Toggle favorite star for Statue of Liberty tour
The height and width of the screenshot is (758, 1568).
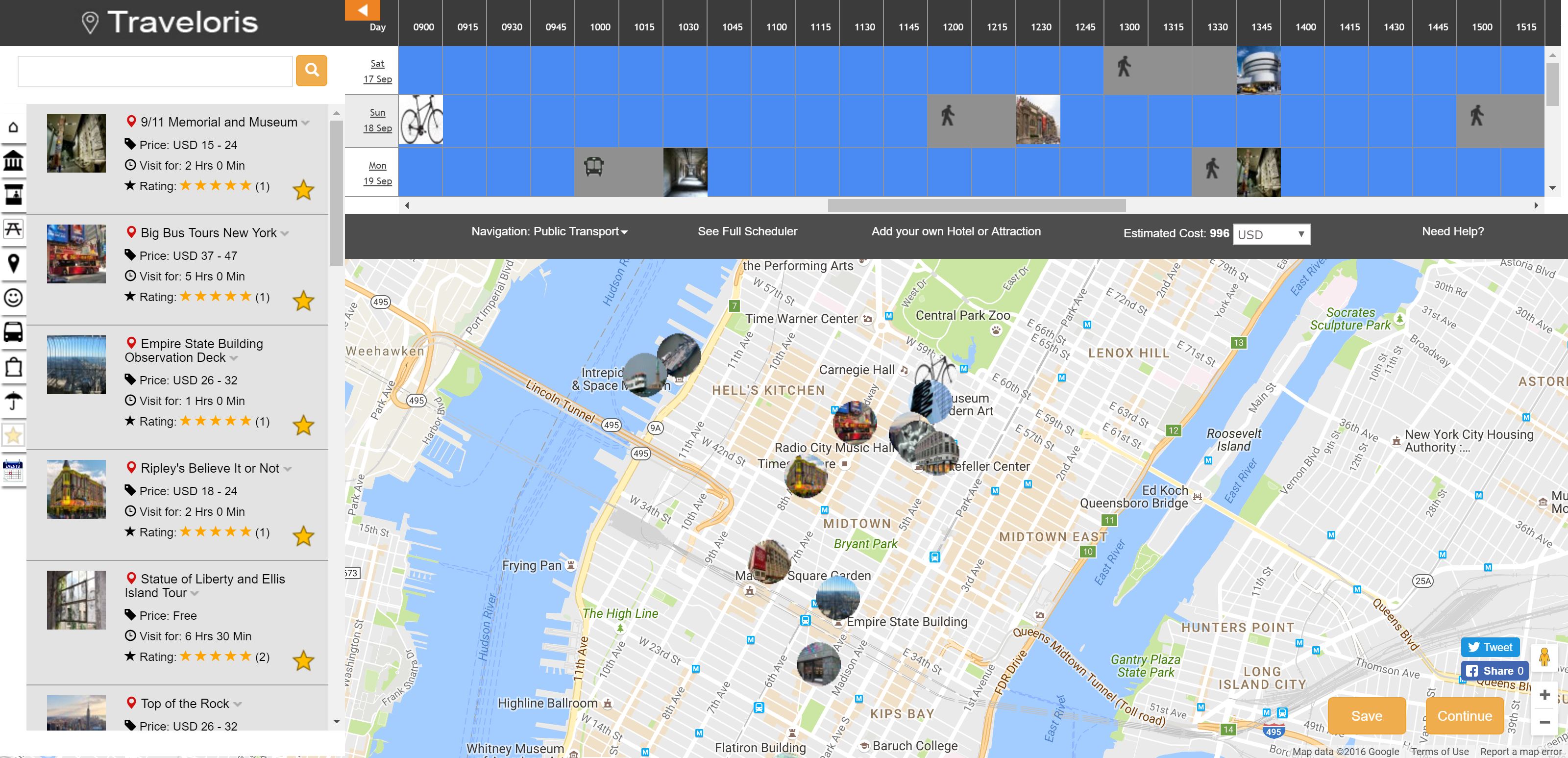pyautogui.click(x=303, y=660)
